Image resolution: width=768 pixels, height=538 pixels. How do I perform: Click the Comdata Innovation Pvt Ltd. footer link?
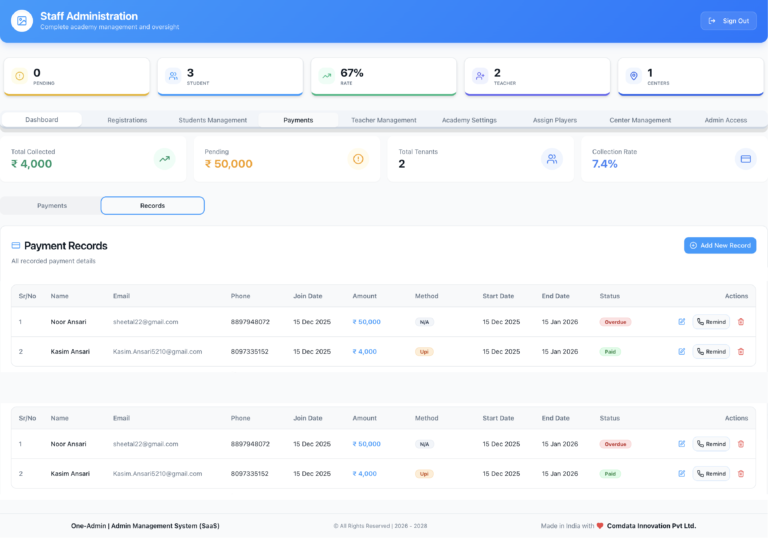point(651,525)
